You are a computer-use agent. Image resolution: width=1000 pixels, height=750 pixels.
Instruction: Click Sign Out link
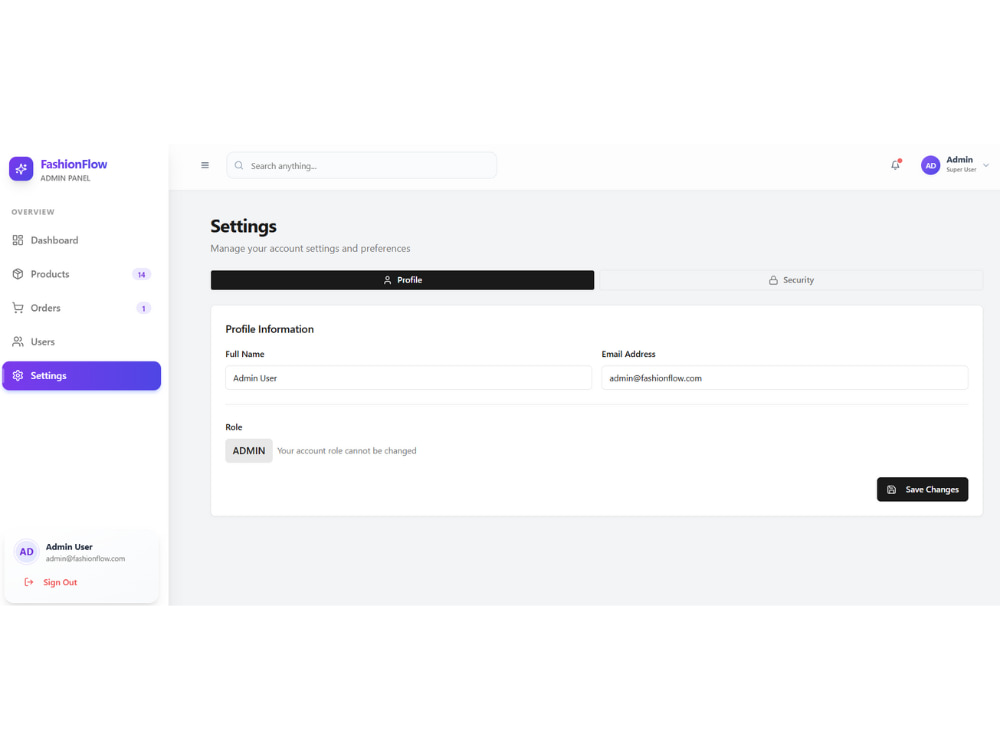coord(60,582)
